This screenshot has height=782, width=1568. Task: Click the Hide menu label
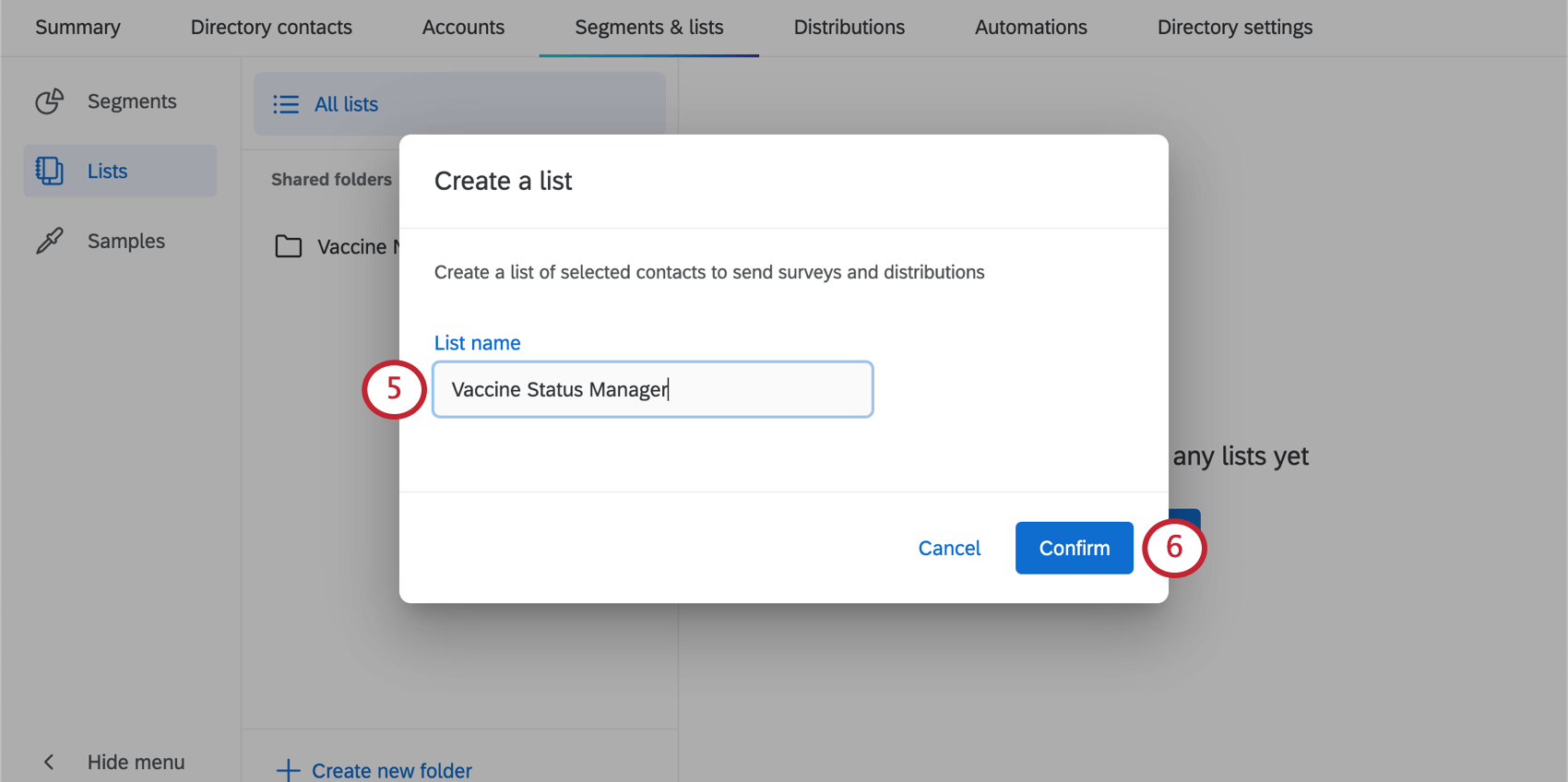(136, 762)
